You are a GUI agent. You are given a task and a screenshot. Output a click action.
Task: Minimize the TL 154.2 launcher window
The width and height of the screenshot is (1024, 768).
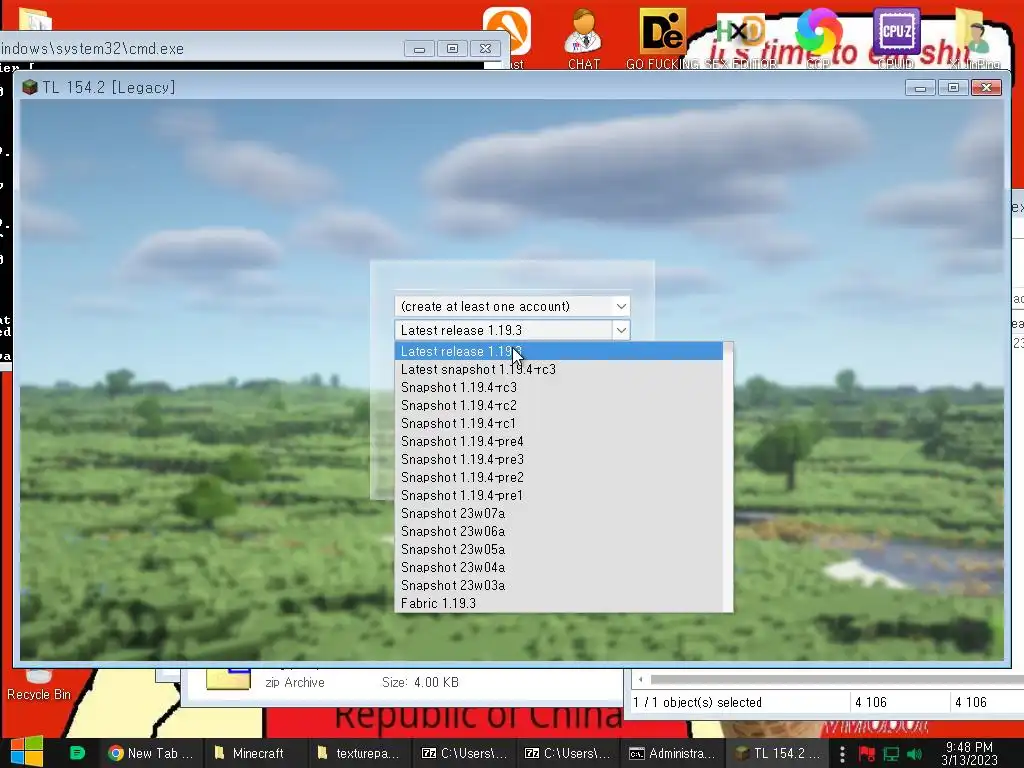(920, 88)
